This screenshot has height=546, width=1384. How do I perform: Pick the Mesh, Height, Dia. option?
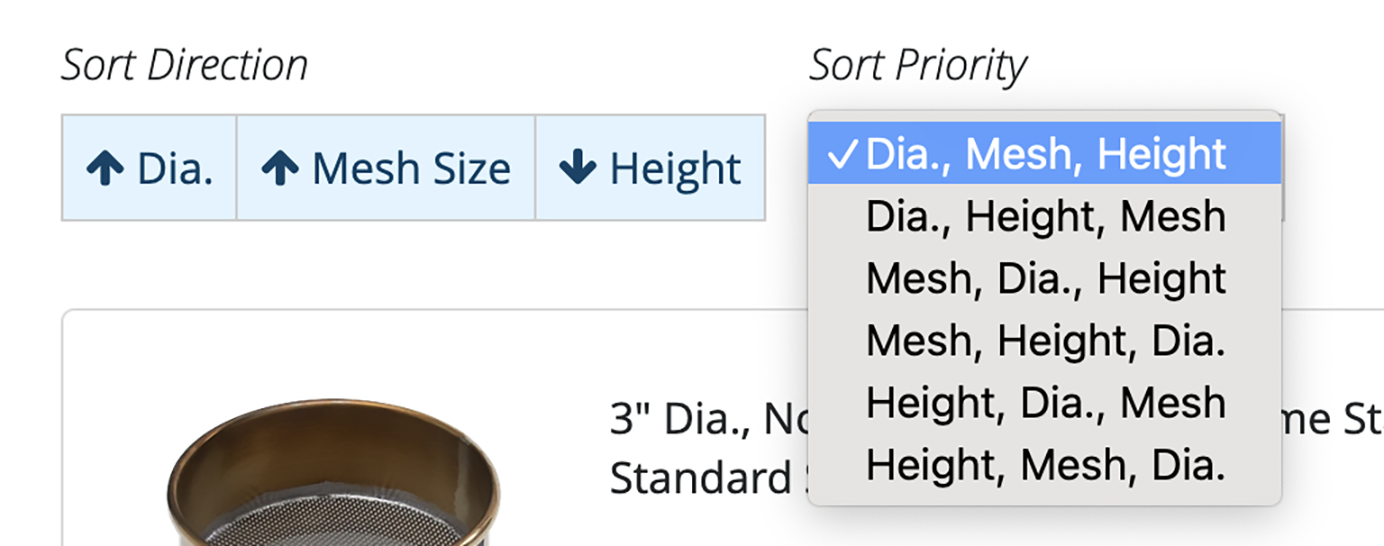(x=1045, y=340)
